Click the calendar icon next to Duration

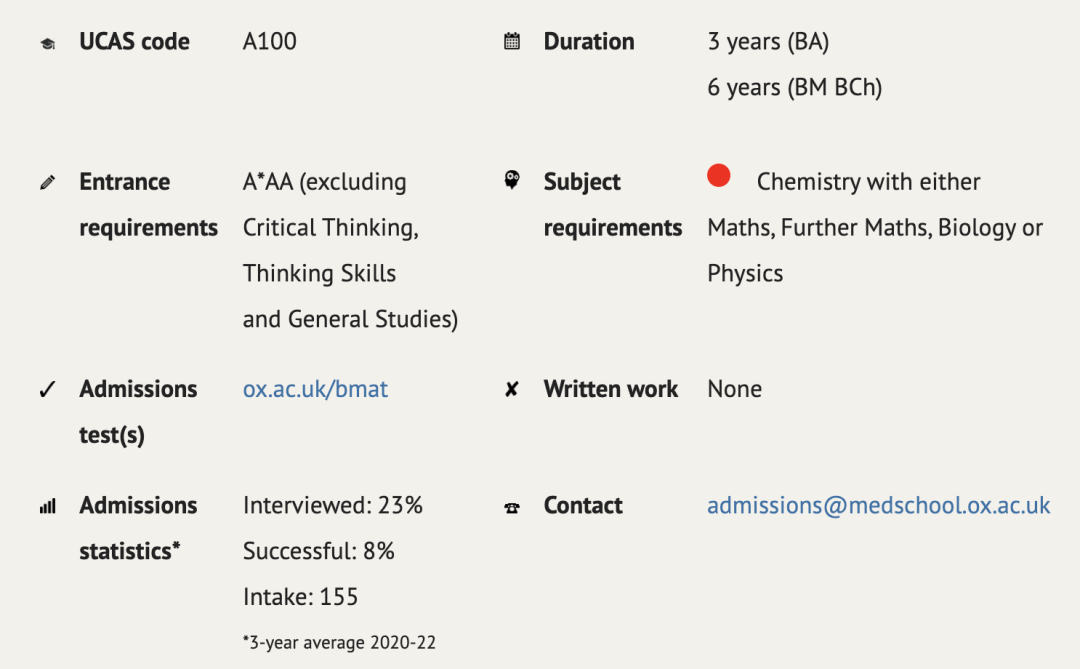click(x=512, y=41)
